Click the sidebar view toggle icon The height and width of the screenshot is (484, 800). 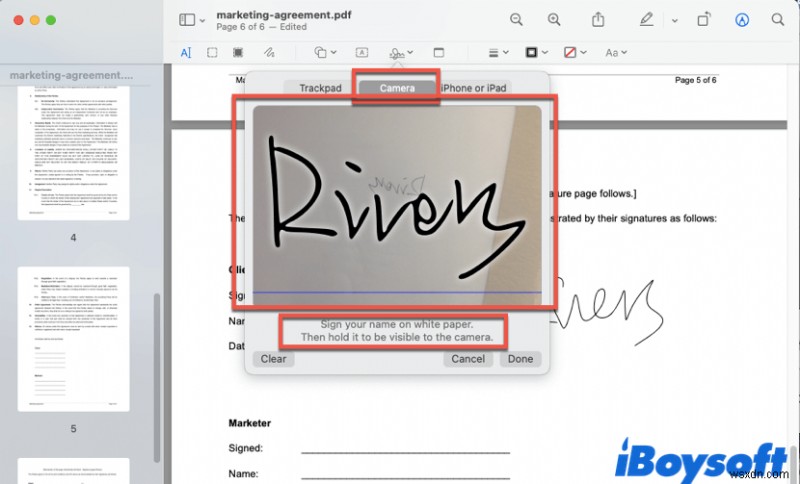pyautogui.click(x=187, y=20)
